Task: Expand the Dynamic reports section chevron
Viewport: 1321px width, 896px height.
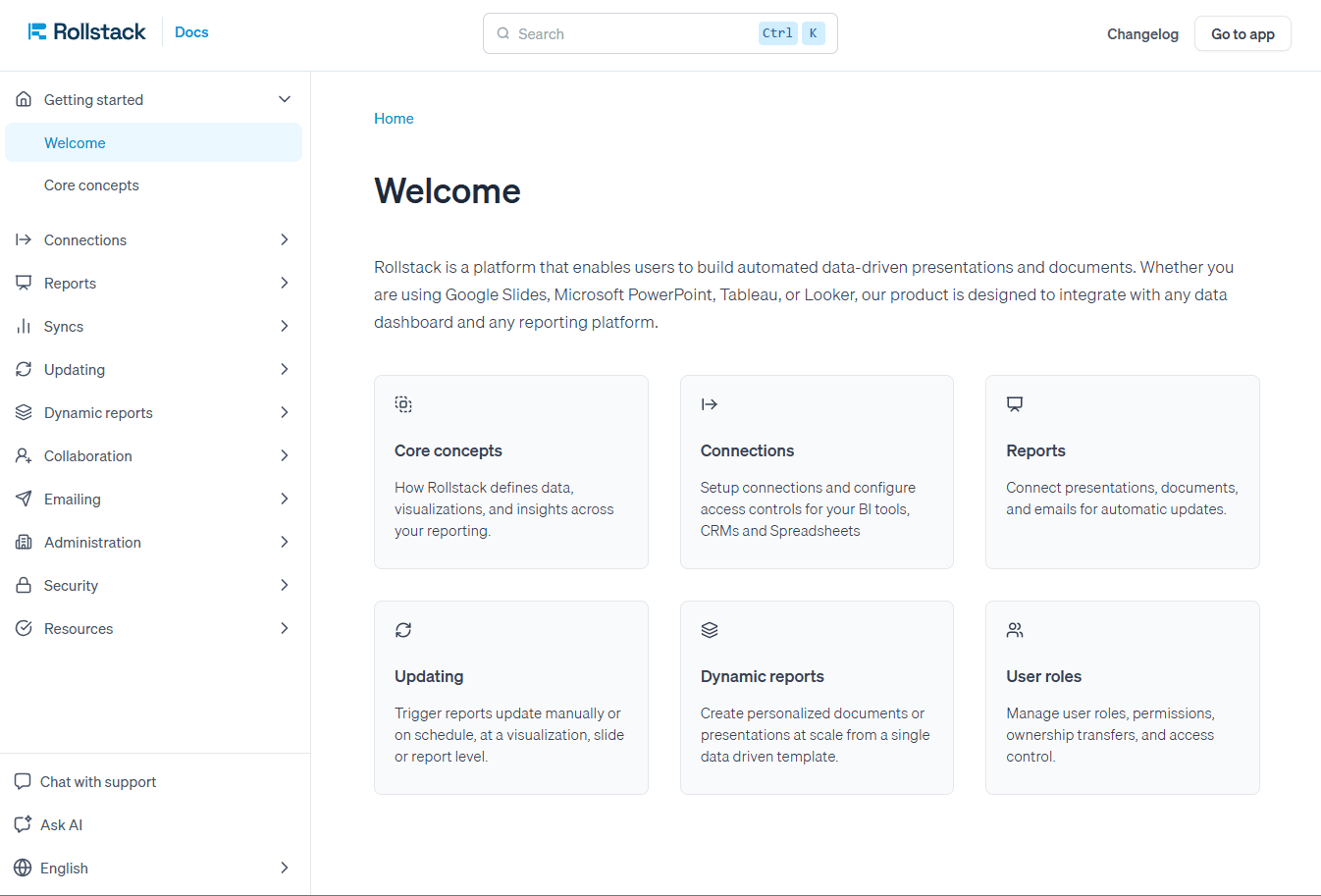Action: 285,412
